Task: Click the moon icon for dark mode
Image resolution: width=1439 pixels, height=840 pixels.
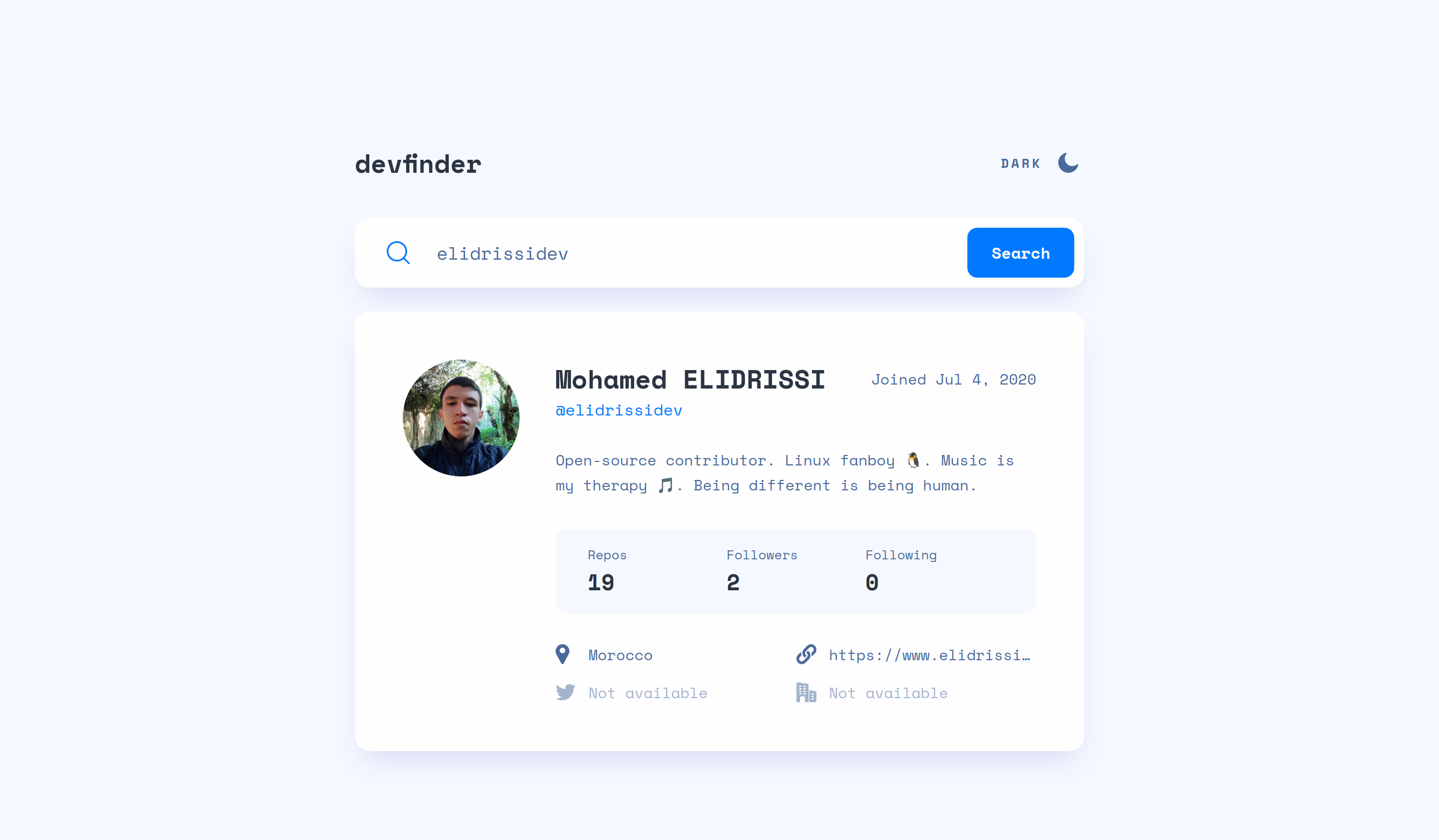Action: tap(1068, 163)
